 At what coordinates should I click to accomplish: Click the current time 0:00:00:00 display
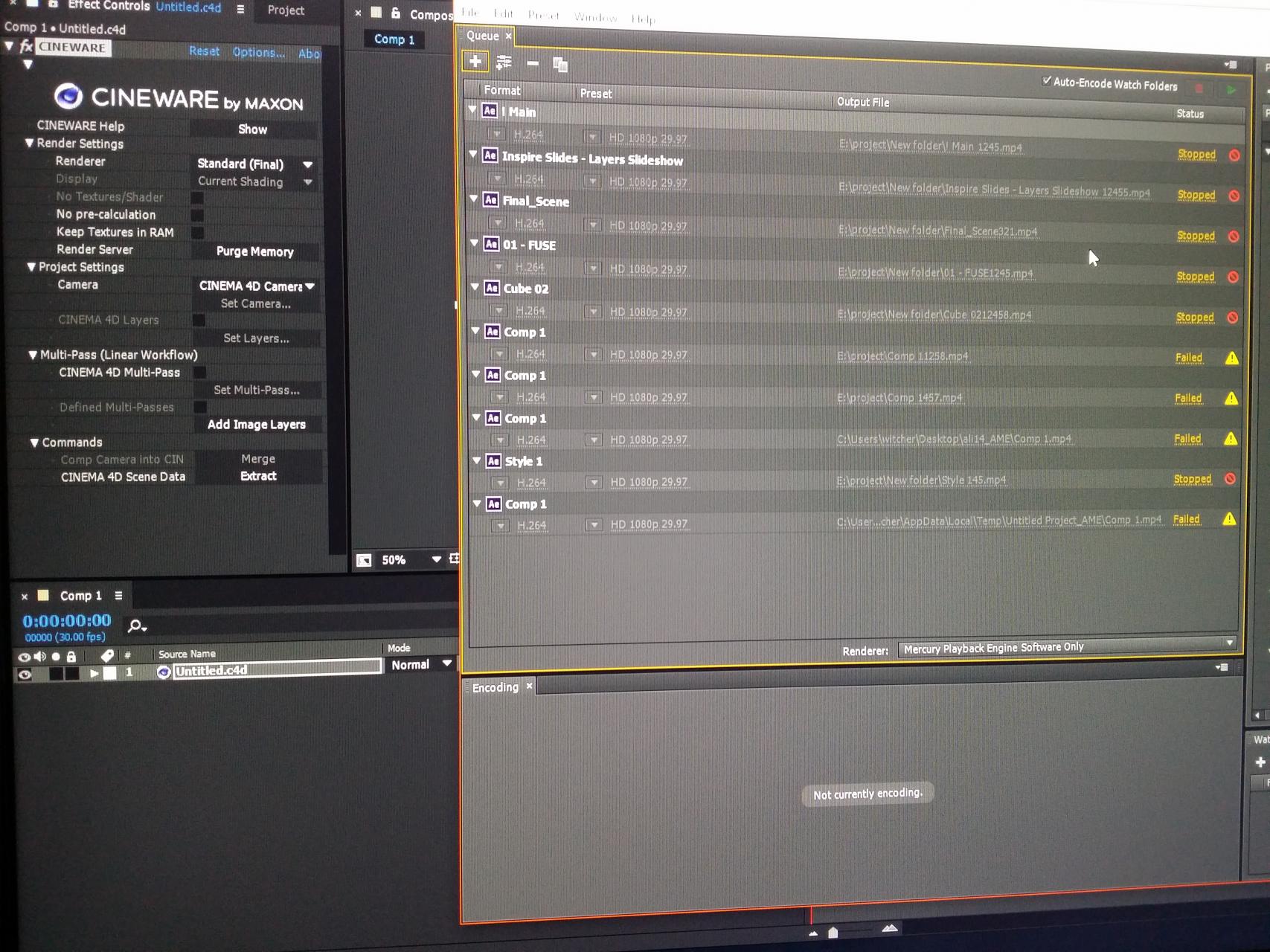67,620
